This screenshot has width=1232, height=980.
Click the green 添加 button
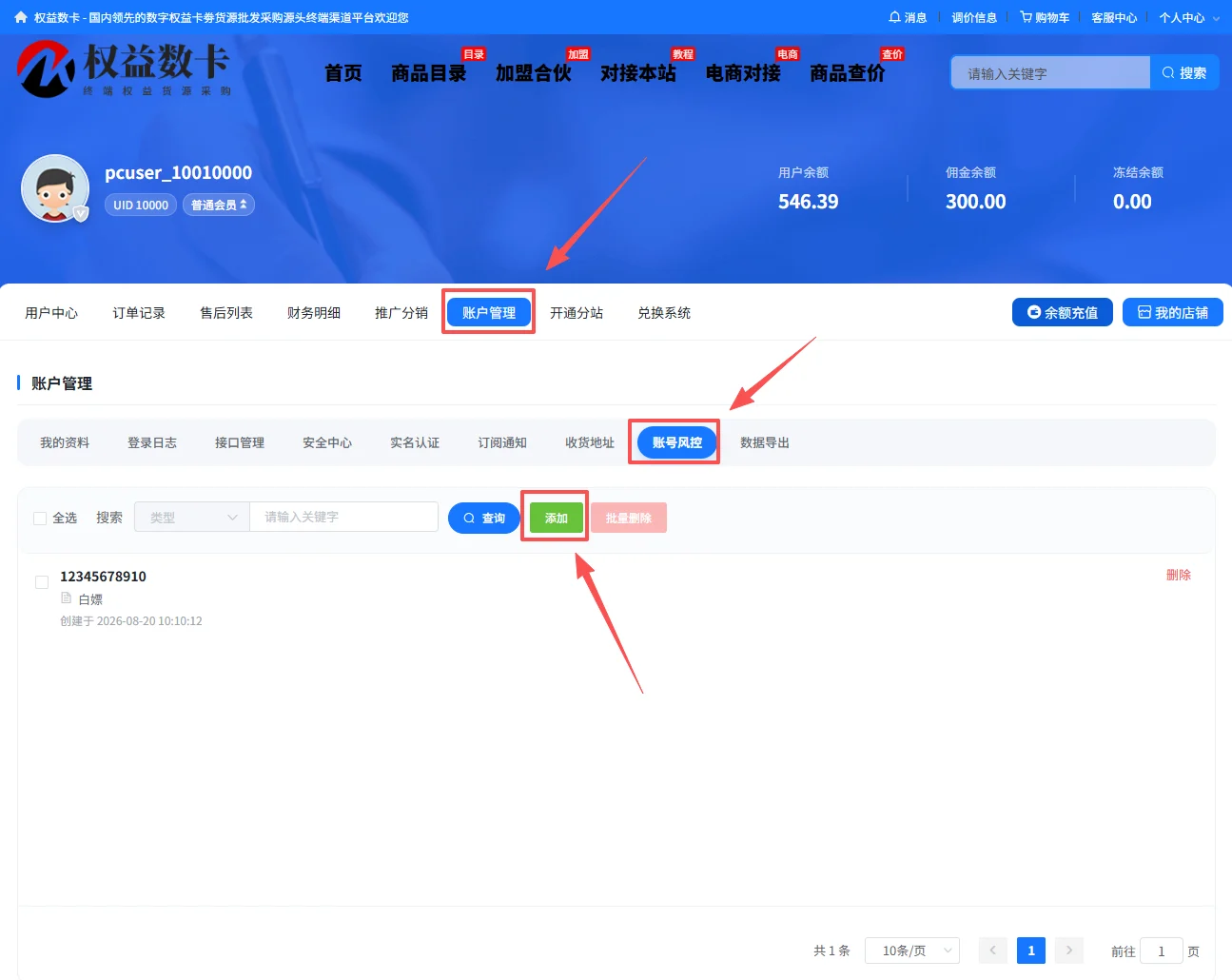click(x=557, y=518)
